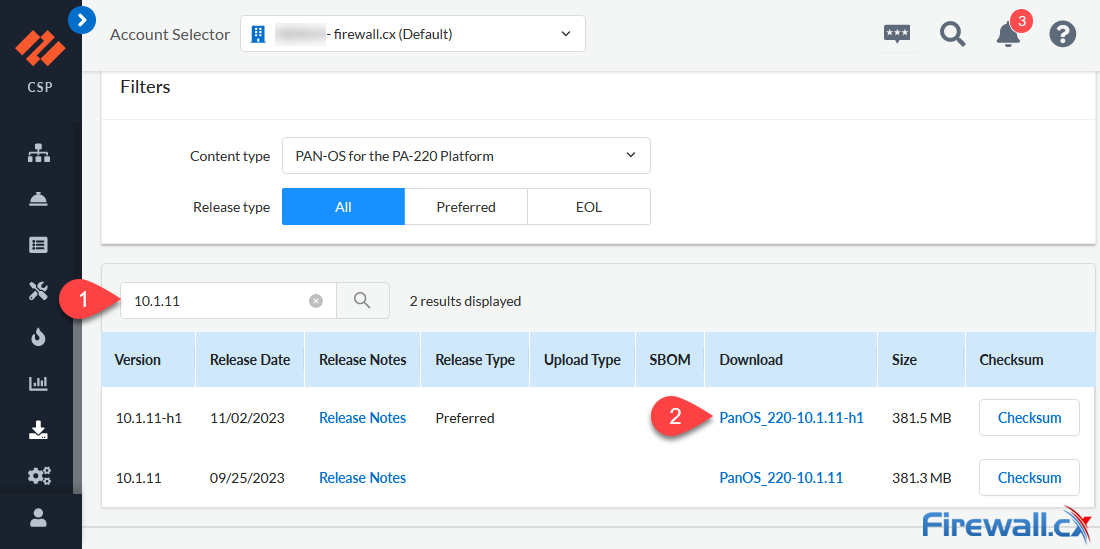The image size is (1100, 549).
Task: Click the header search magnifier icon
Action: coord(953,34)
